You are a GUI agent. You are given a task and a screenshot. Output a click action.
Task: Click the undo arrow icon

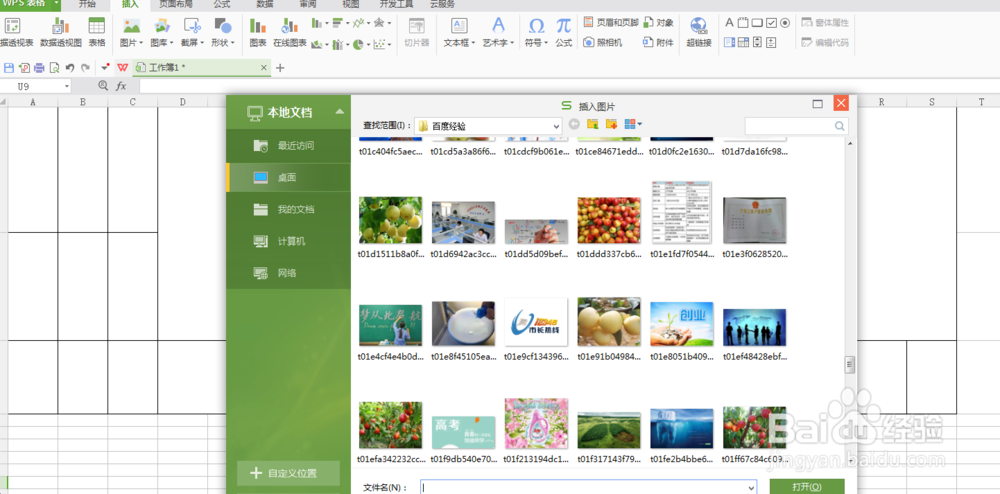70,68
